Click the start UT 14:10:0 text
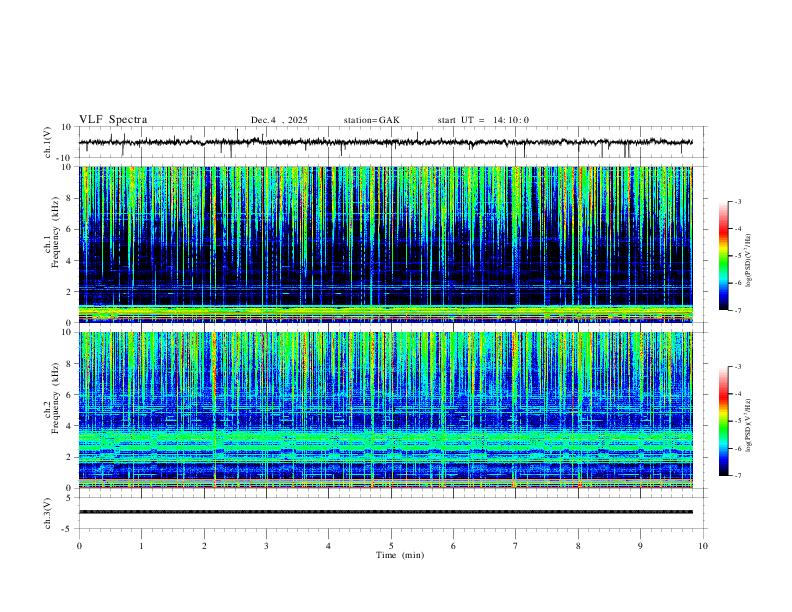792x612 pixels. (x=483, y=120)
